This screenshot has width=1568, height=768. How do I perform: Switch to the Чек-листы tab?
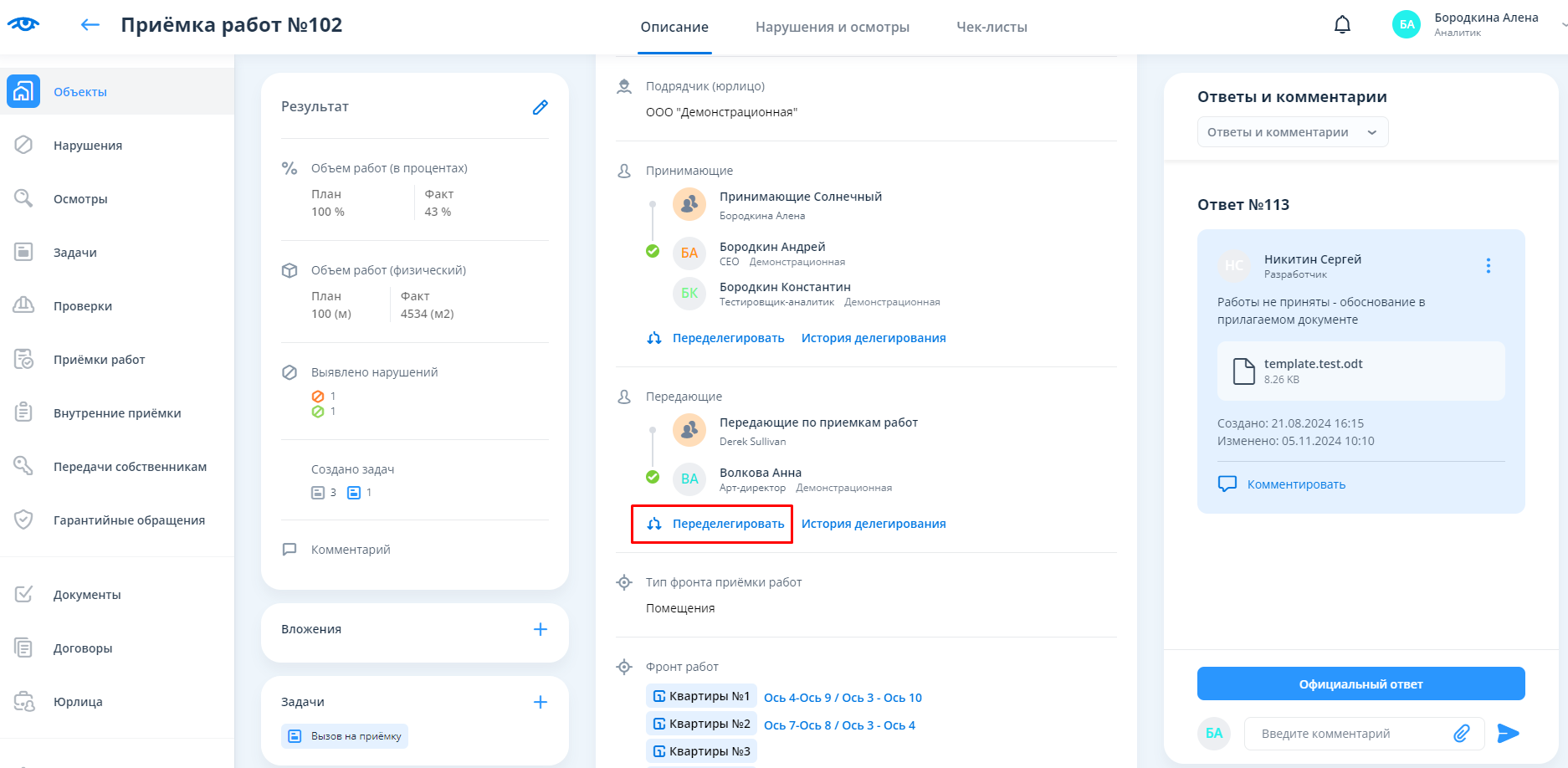tap(992, 27)
